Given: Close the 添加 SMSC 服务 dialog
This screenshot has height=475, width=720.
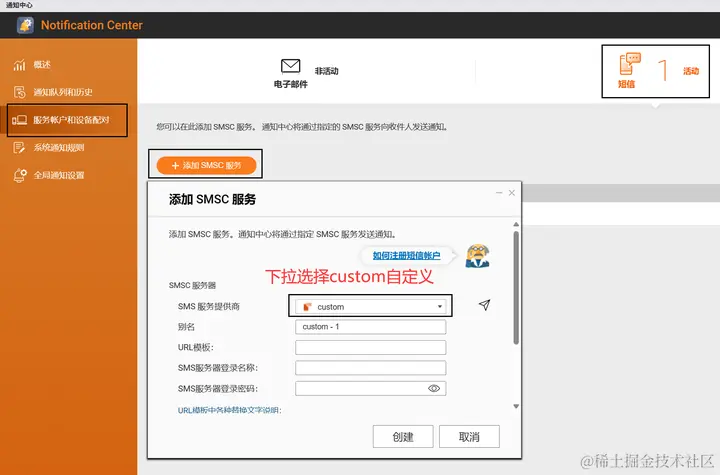Looking at the screenshot, I should (x=512, y=193).
